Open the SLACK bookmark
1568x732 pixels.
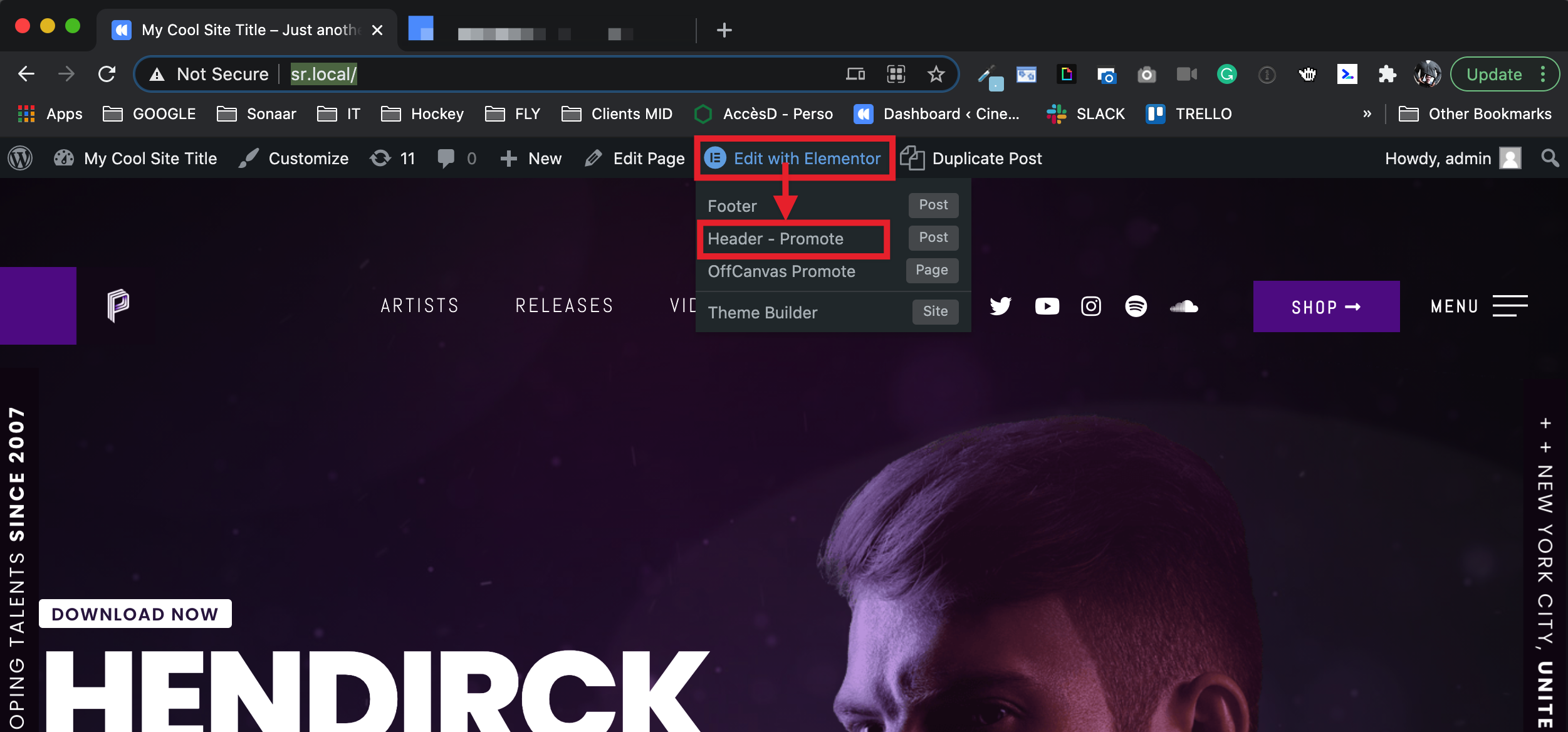tap(1085, 114)
